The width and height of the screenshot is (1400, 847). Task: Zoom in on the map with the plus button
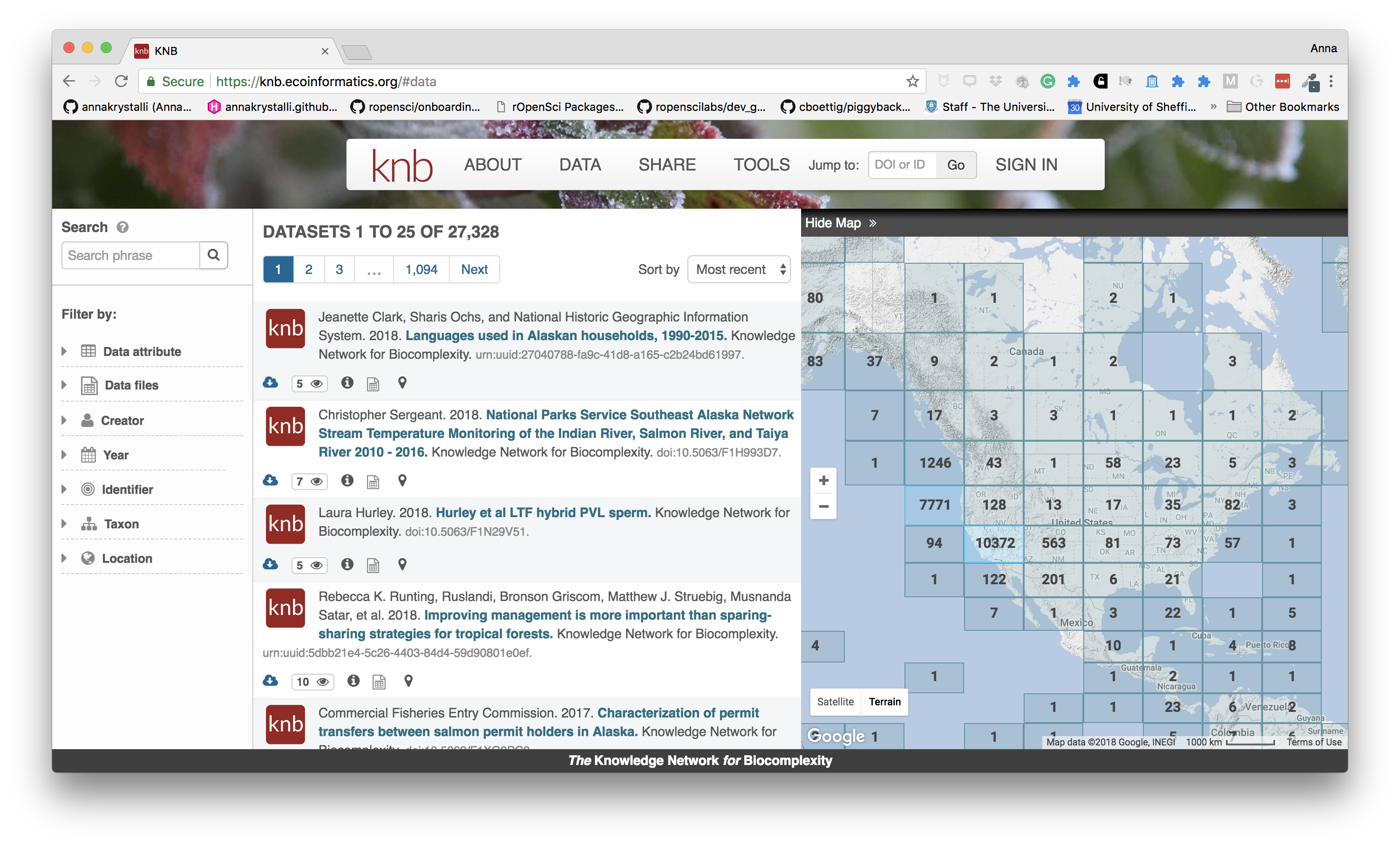[x=823, y=481]
